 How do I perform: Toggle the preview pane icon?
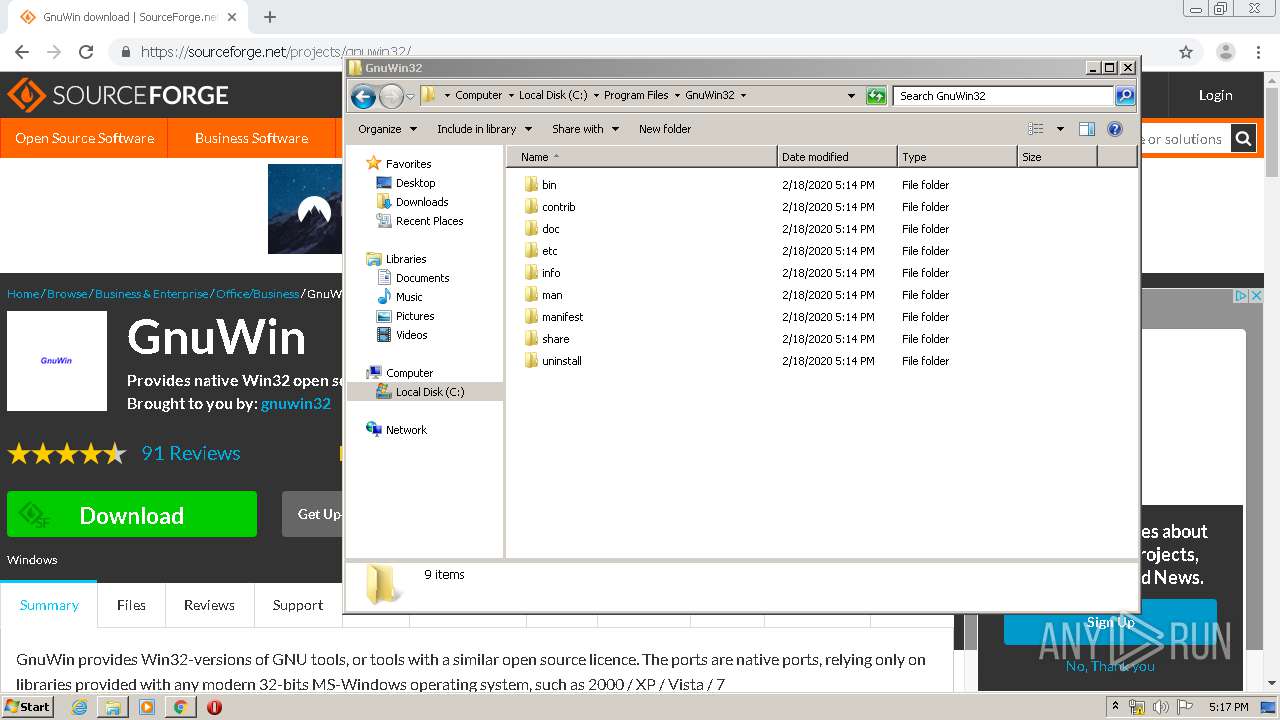[1087, 129]
